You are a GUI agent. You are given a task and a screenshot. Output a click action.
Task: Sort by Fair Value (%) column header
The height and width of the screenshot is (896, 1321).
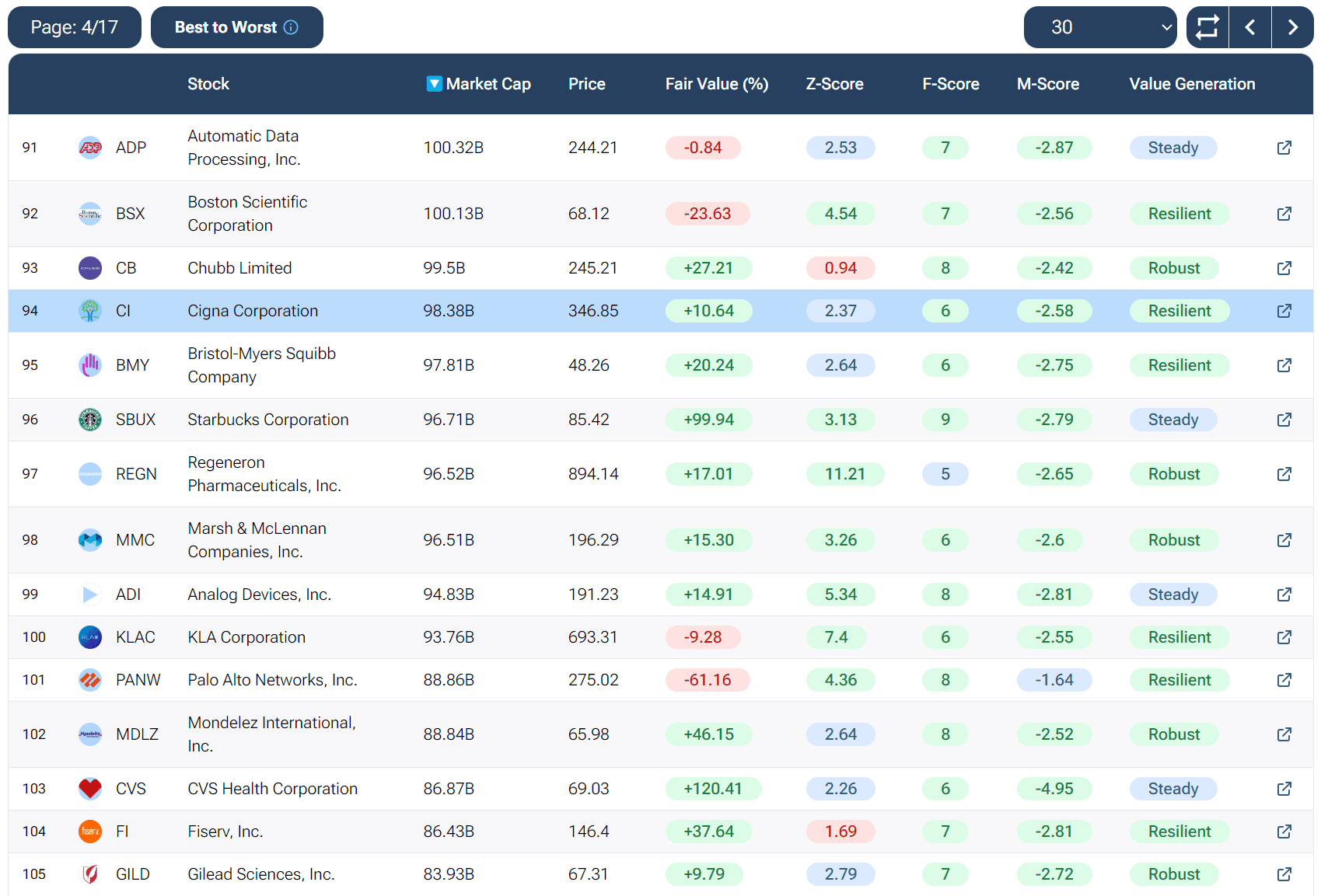pyautogui.click(x=716, y=84)
